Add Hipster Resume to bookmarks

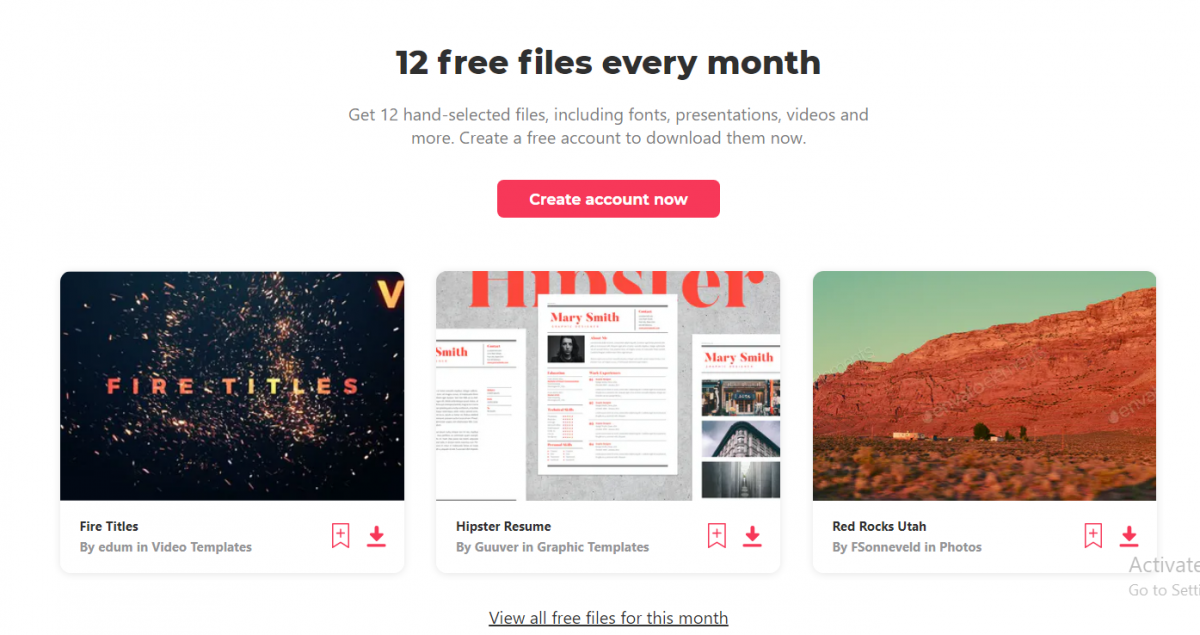(x=717, y=536)
